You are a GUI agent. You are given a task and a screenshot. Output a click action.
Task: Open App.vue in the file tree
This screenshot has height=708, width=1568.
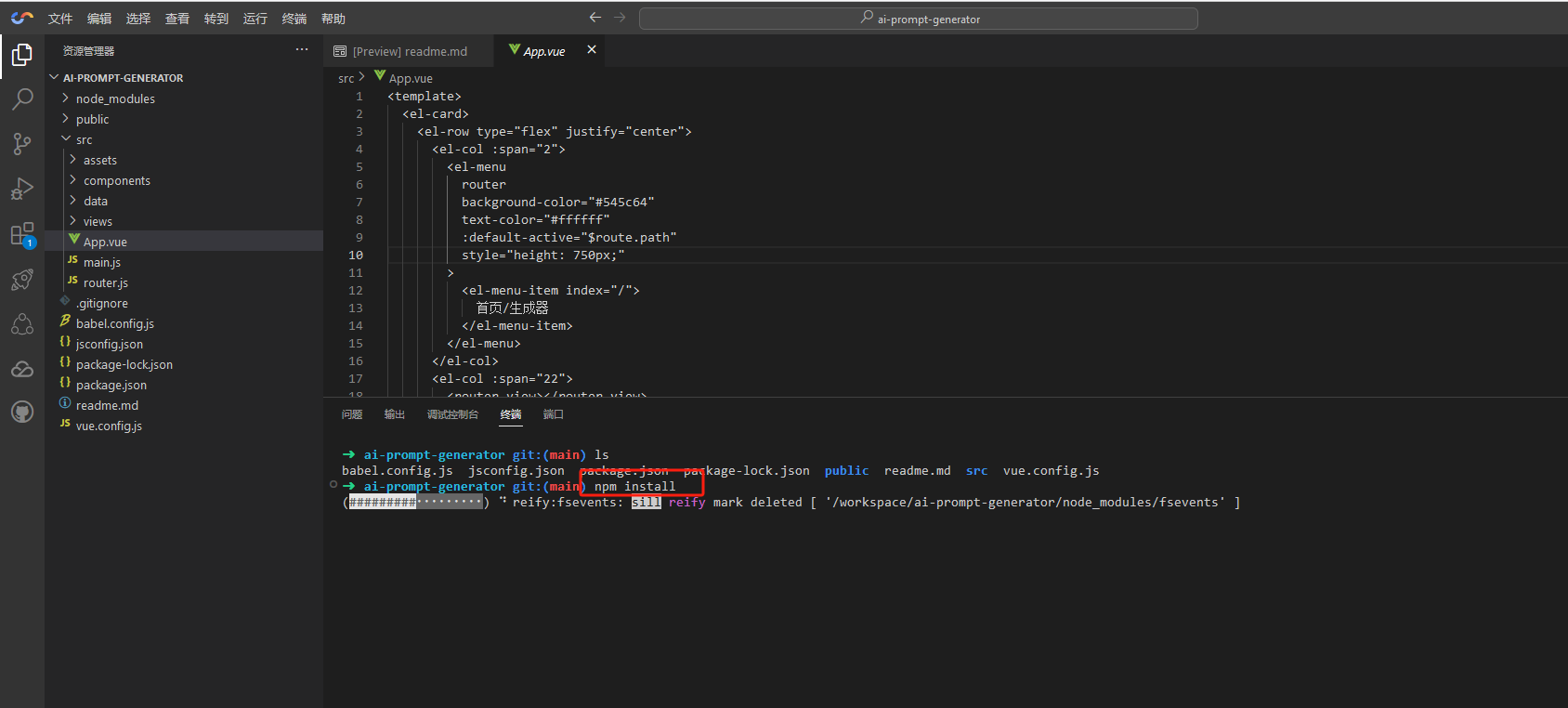[184, 242]
